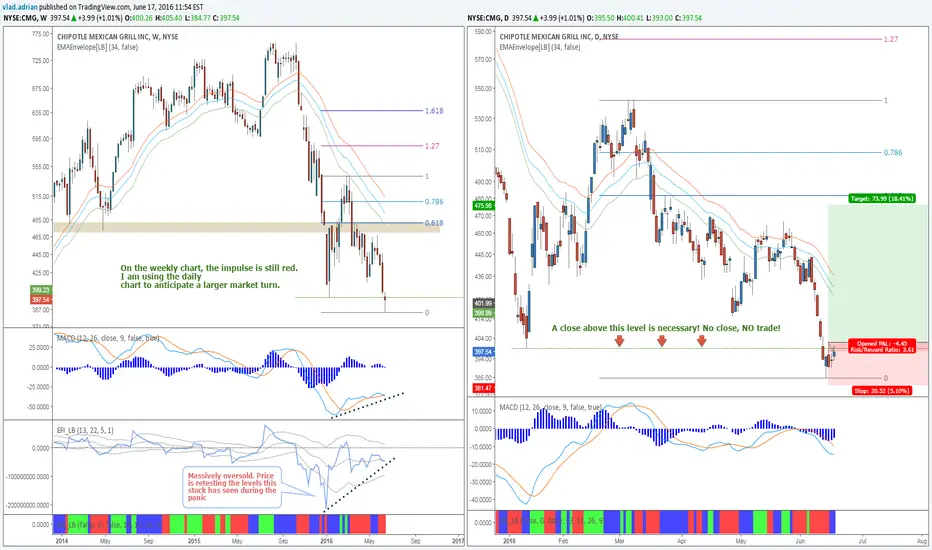Image resolution: width=932 pixels, height=550 pixels.
Task: Click the NYSE:CMG, D symbol header
Action: (487, 18)
